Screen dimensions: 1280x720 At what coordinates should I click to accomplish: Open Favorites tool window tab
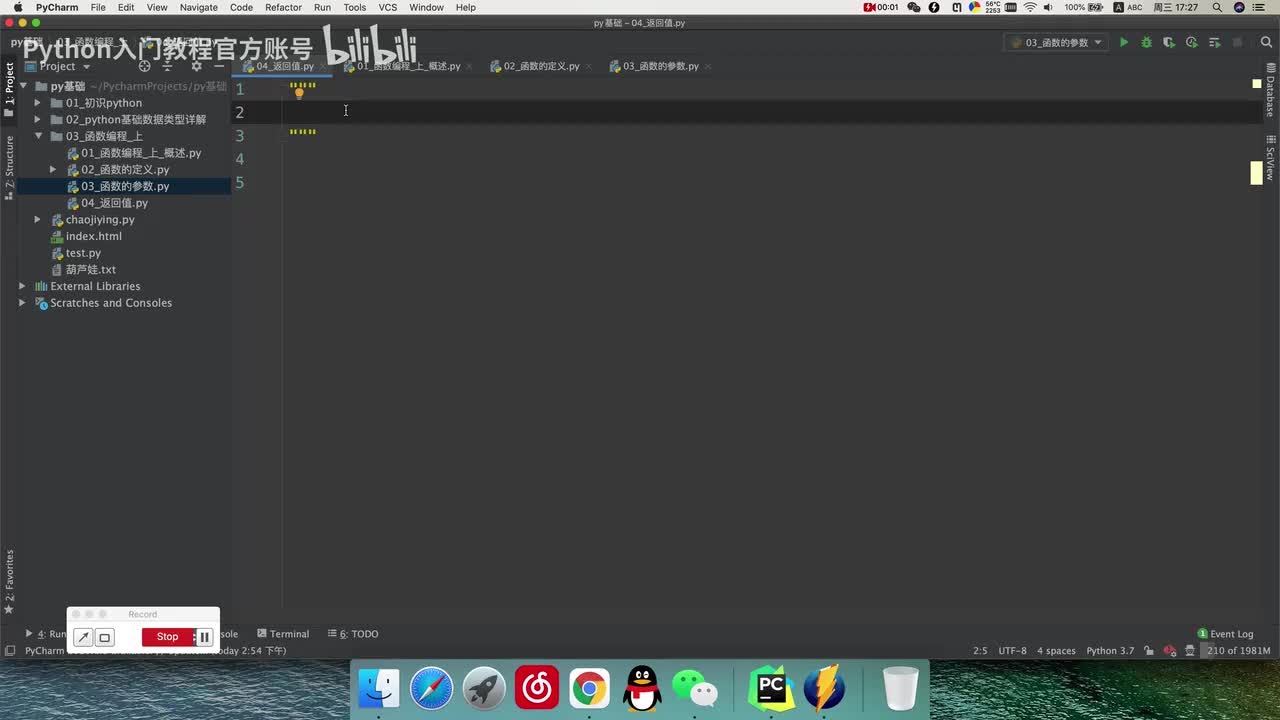point(9,582)
